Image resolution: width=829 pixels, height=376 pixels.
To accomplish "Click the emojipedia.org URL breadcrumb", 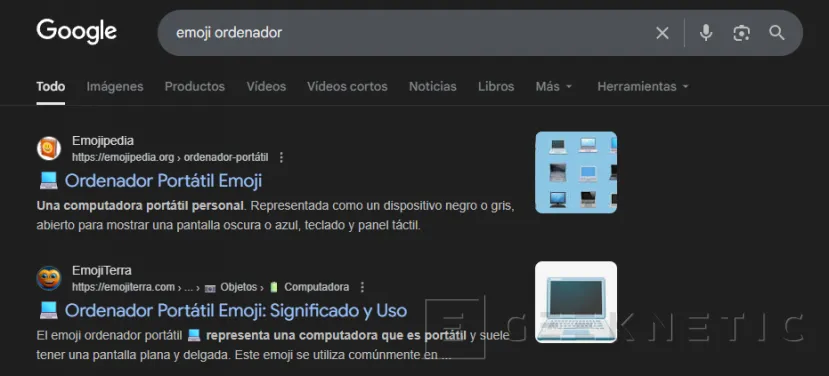I will (x=170, y=158).
